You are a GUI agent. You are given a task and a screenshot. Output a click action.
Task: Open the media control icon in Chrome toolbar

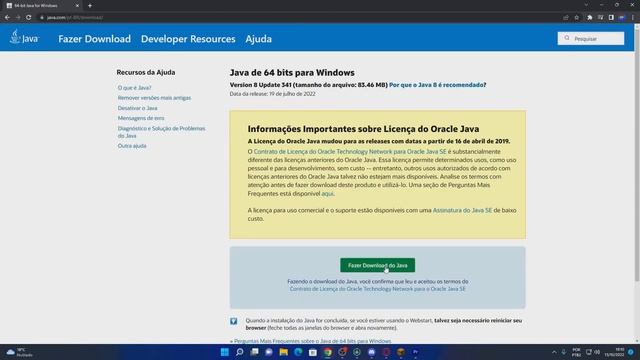tap(600, 18)
